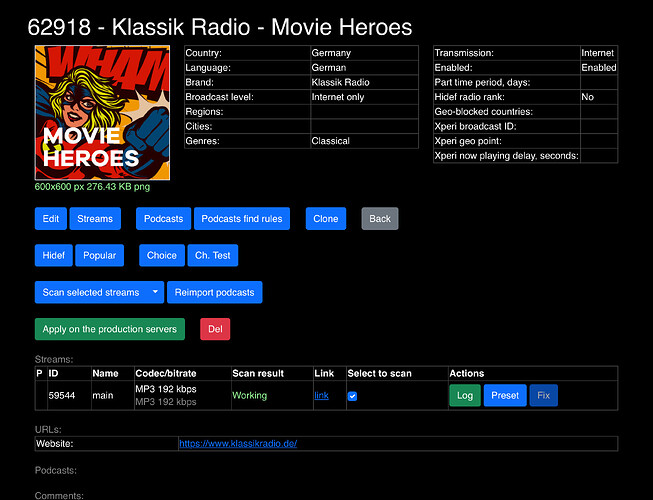The image size is (653, 500).
Task: Click the 'Classical' genre value
Action: pos(330,141)
